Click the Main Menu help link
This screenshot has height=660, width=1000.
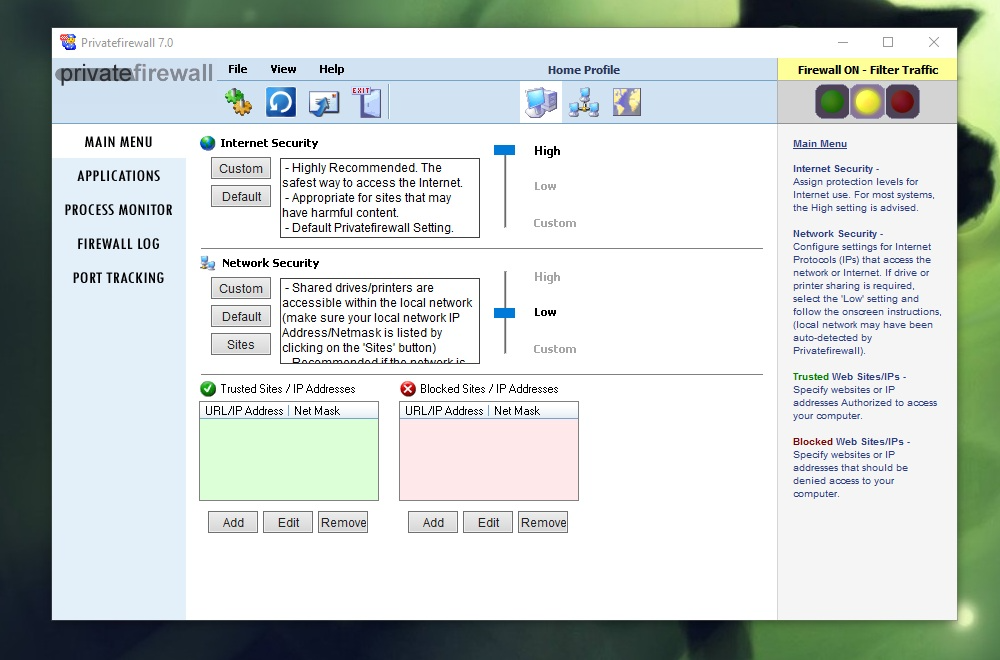coord(820,143)
